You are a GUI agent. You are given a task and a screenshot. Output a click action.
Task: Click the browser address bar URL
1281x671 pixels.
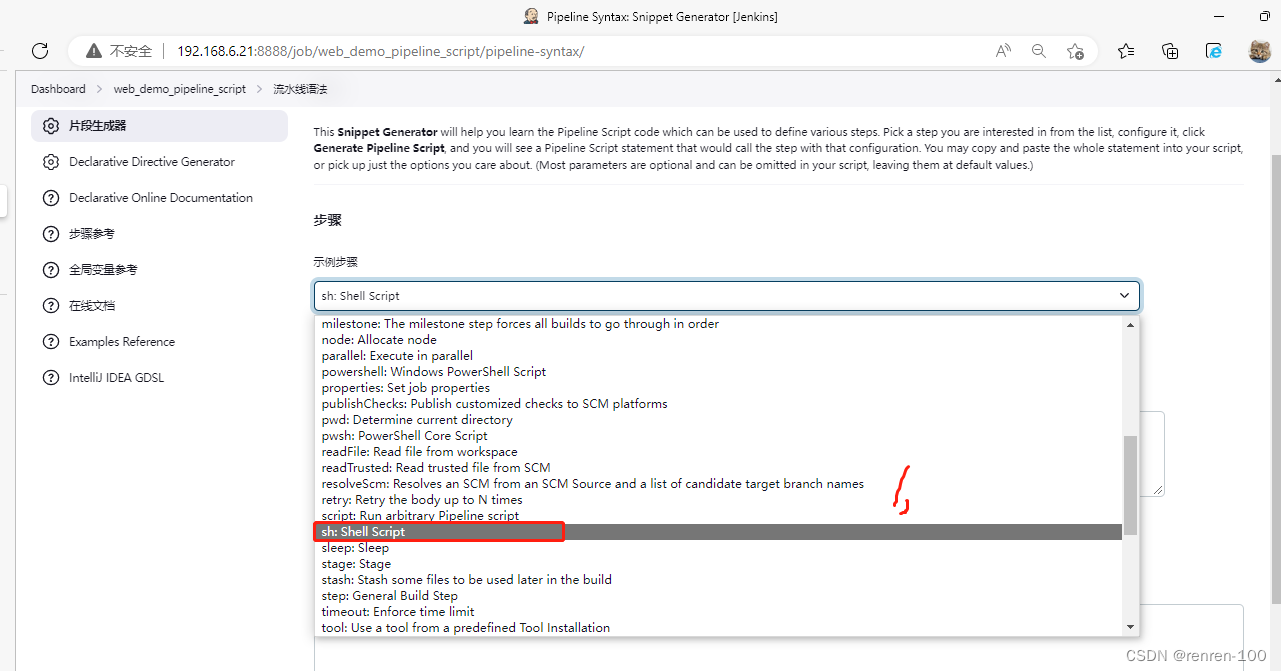380,51
